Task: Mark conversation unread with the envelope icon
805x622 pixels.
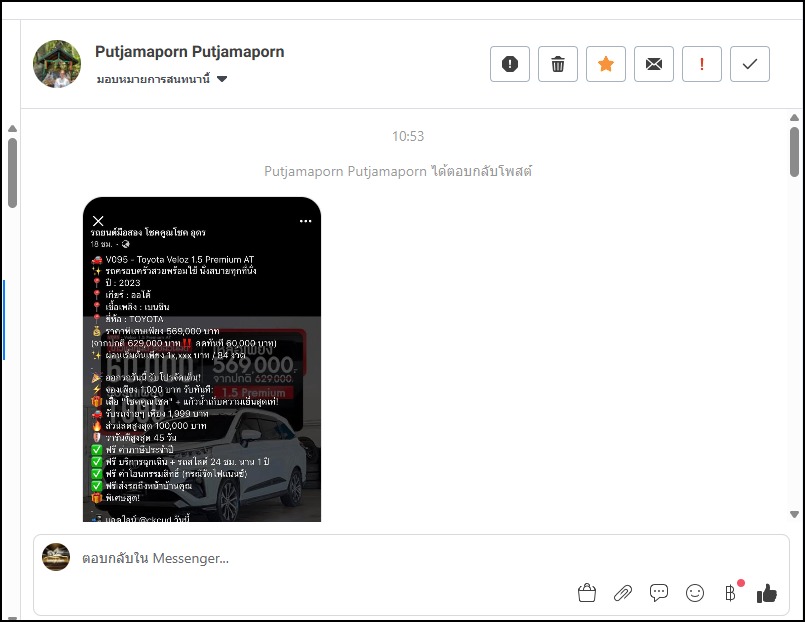Action: pos(654,64)
